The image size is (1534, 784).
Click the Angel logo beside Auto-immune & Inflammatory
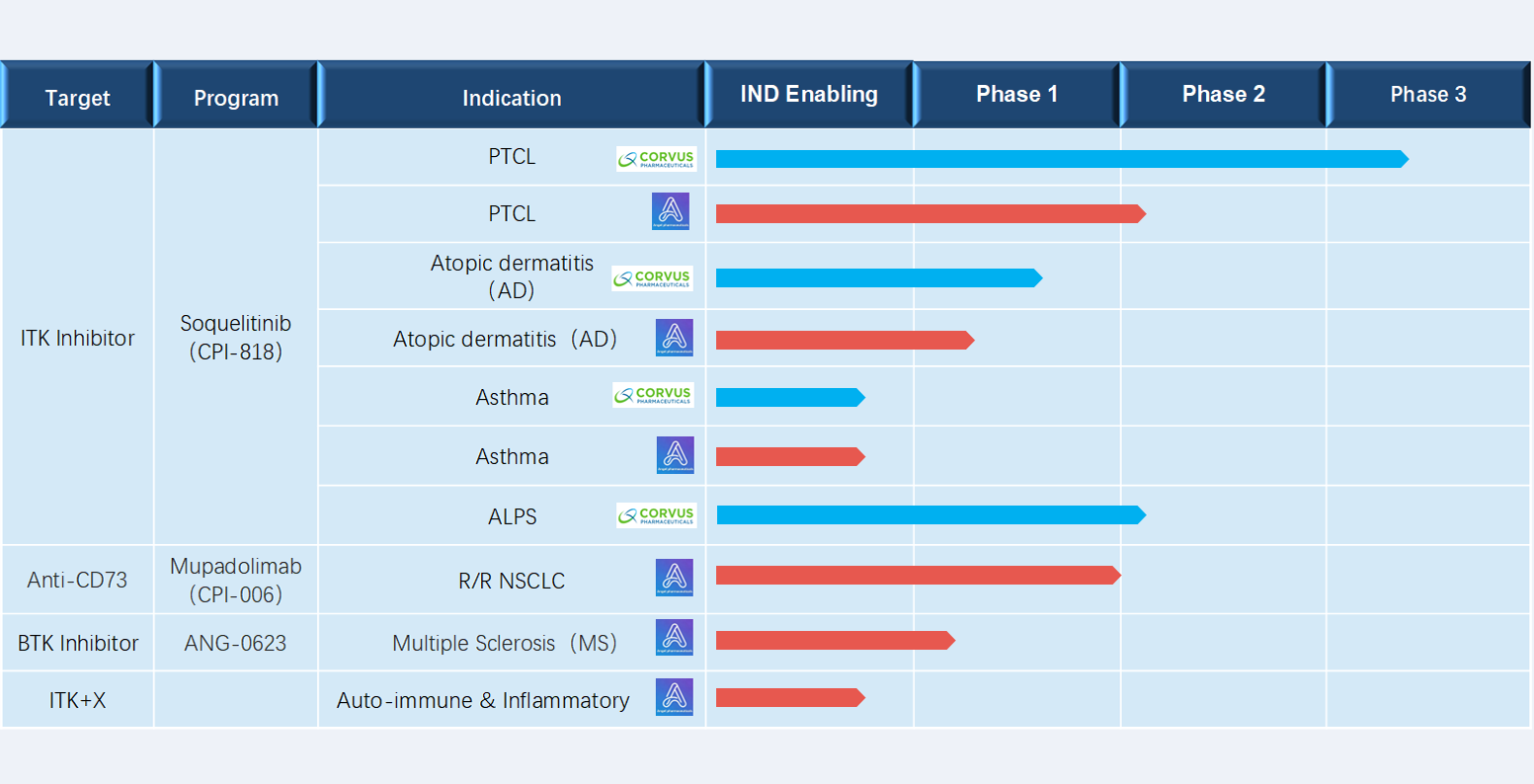pyautogui.click(x=675, y=697)
